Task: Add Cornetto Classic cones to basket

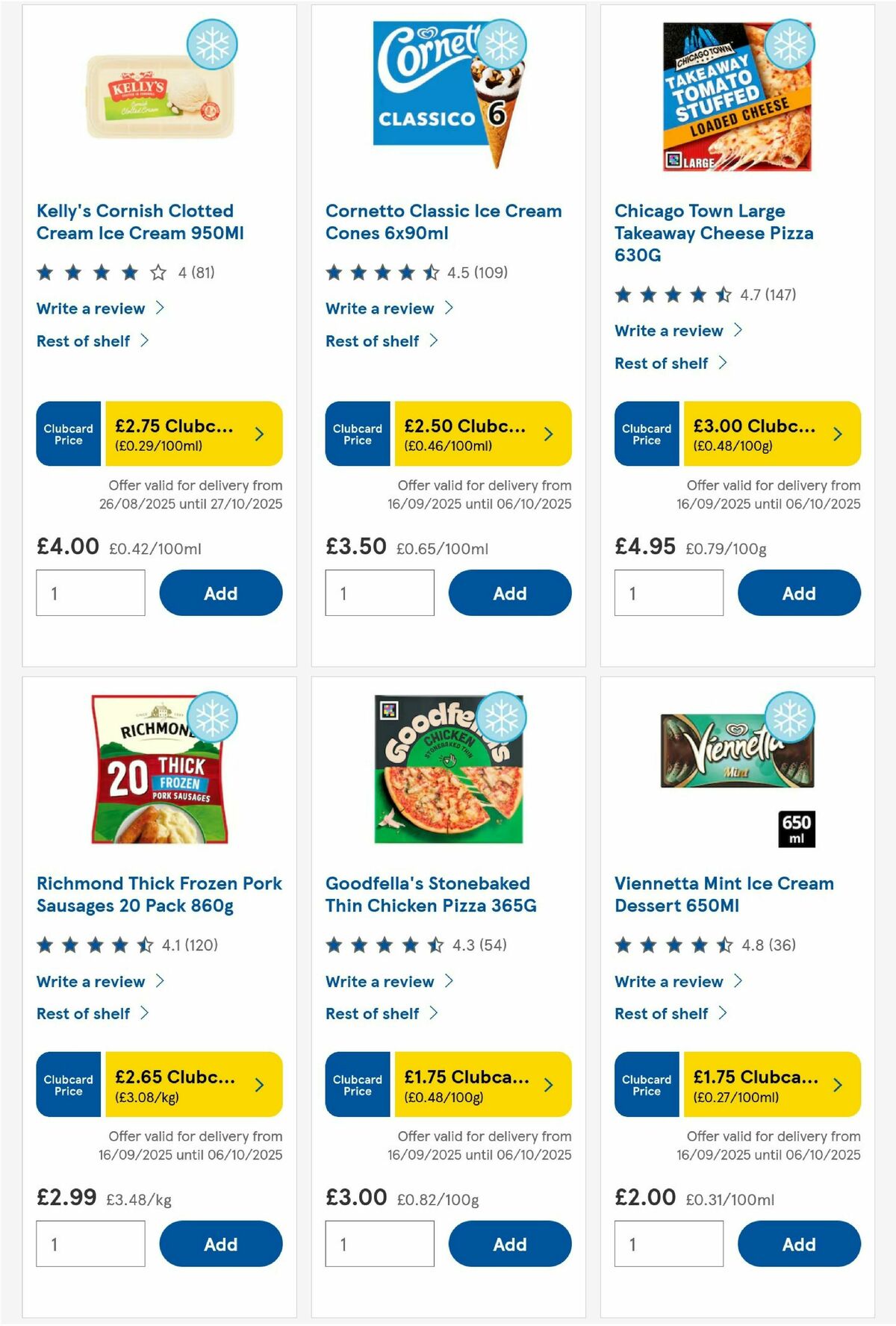Action: point(508,592)
